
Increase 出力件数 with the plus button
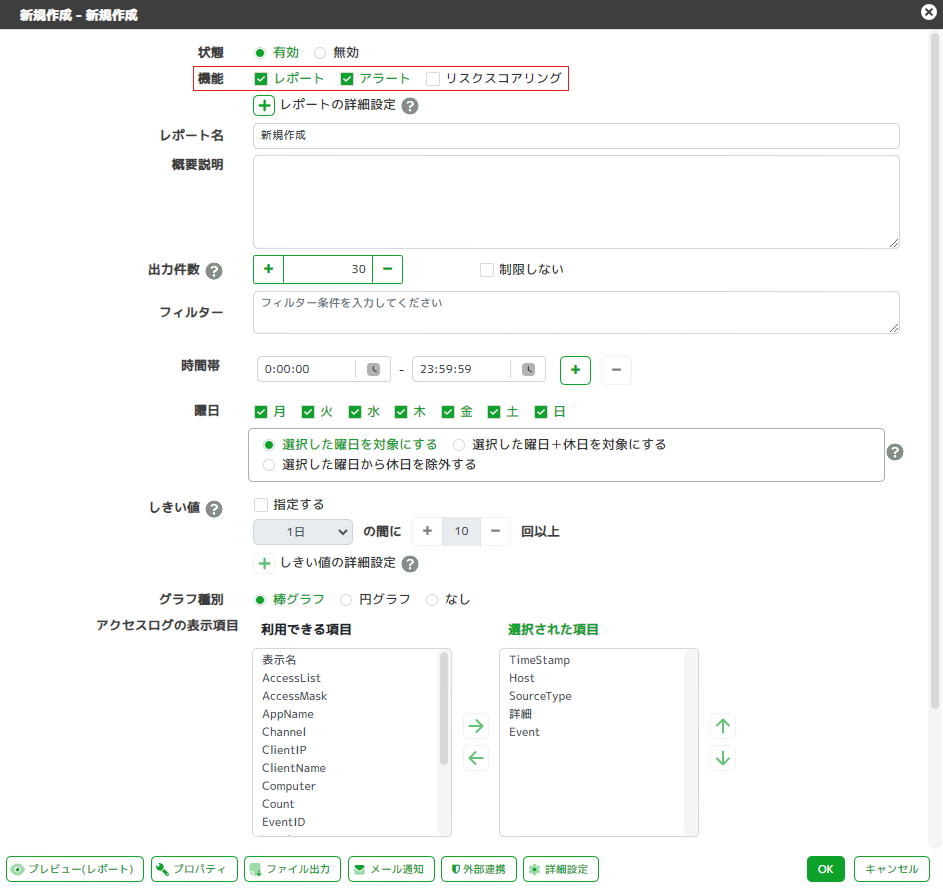(269, 269)
